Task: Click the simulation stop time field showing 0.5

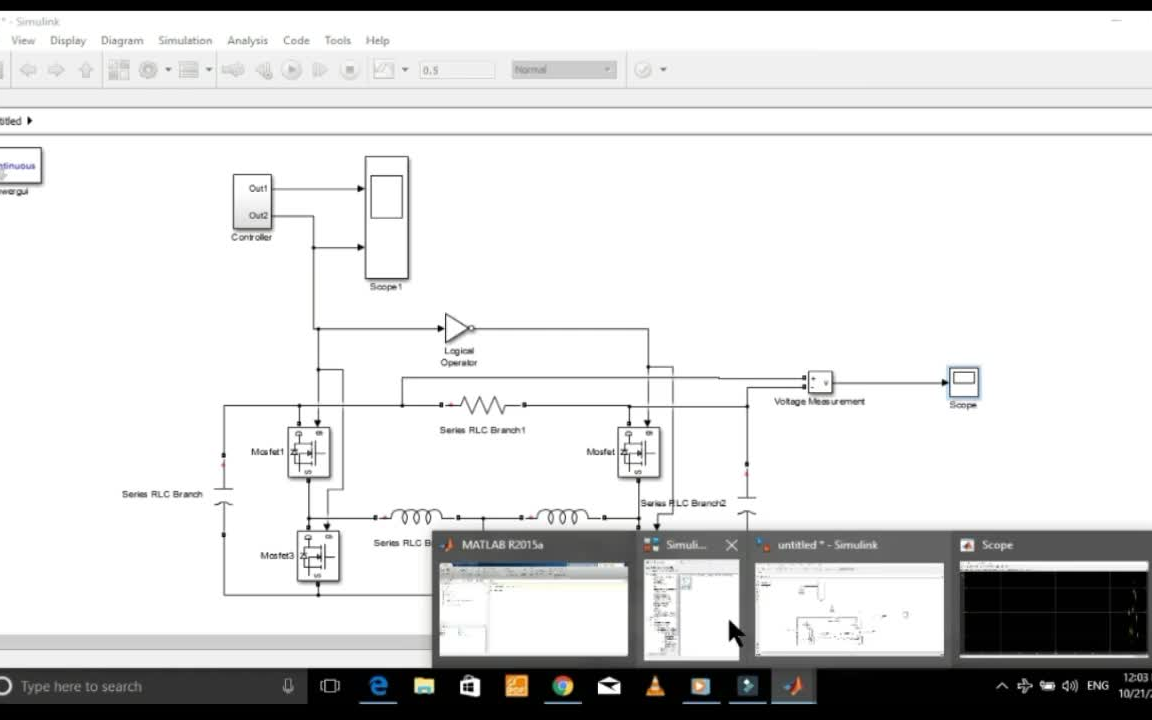Action: pos(456,69)
